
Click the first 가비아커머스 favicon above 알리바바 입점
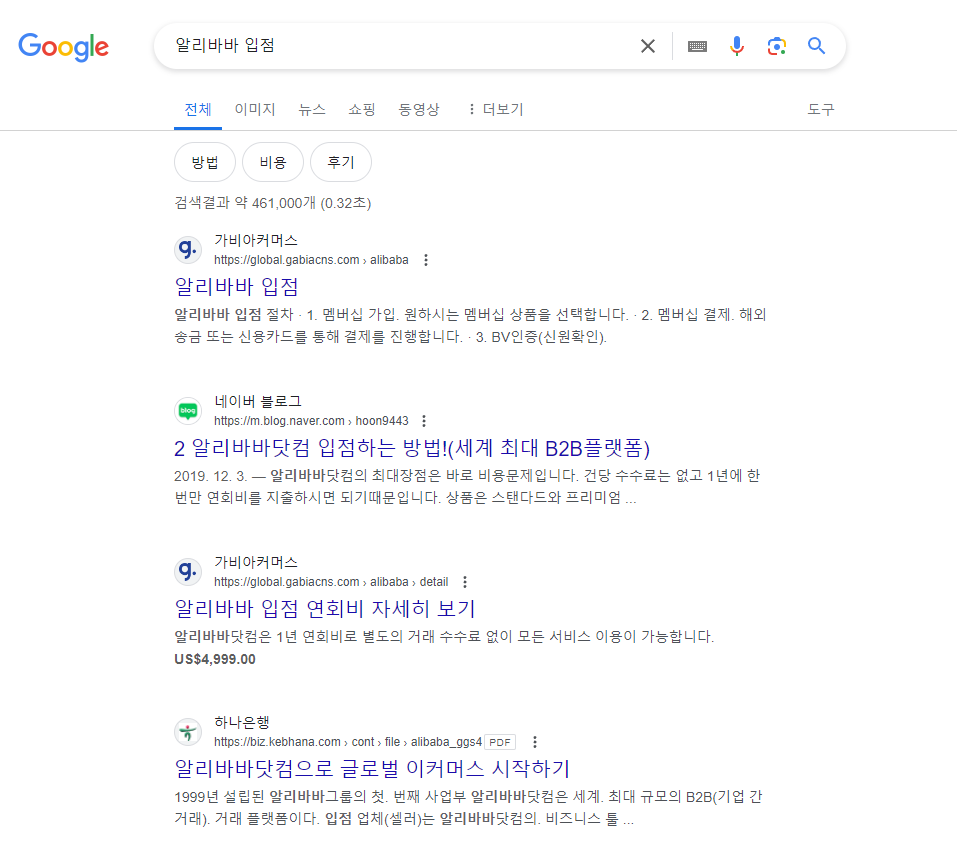[x=188, y=250]
